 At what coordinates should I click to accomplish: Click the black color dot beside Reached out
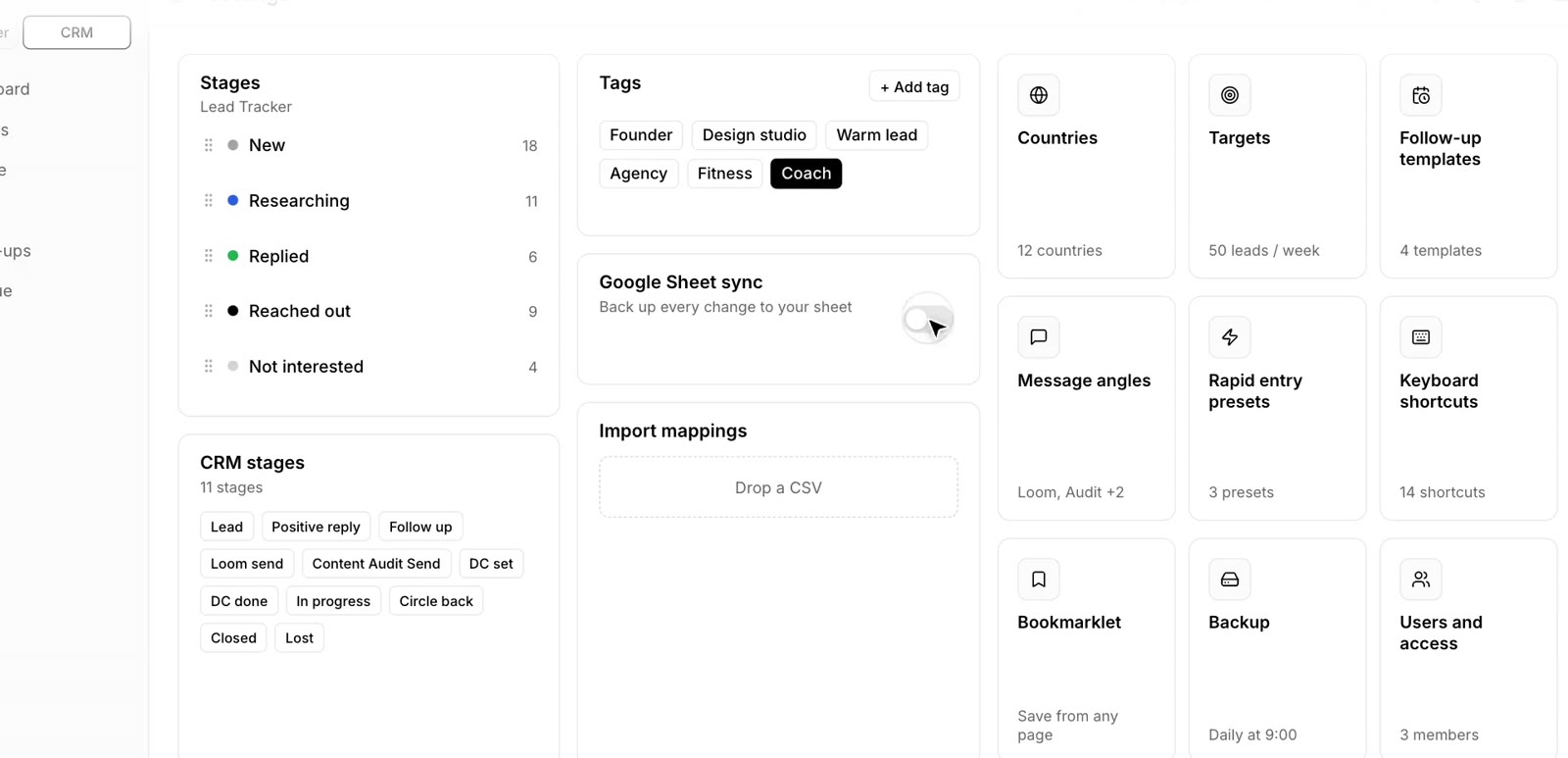[233, 311]
